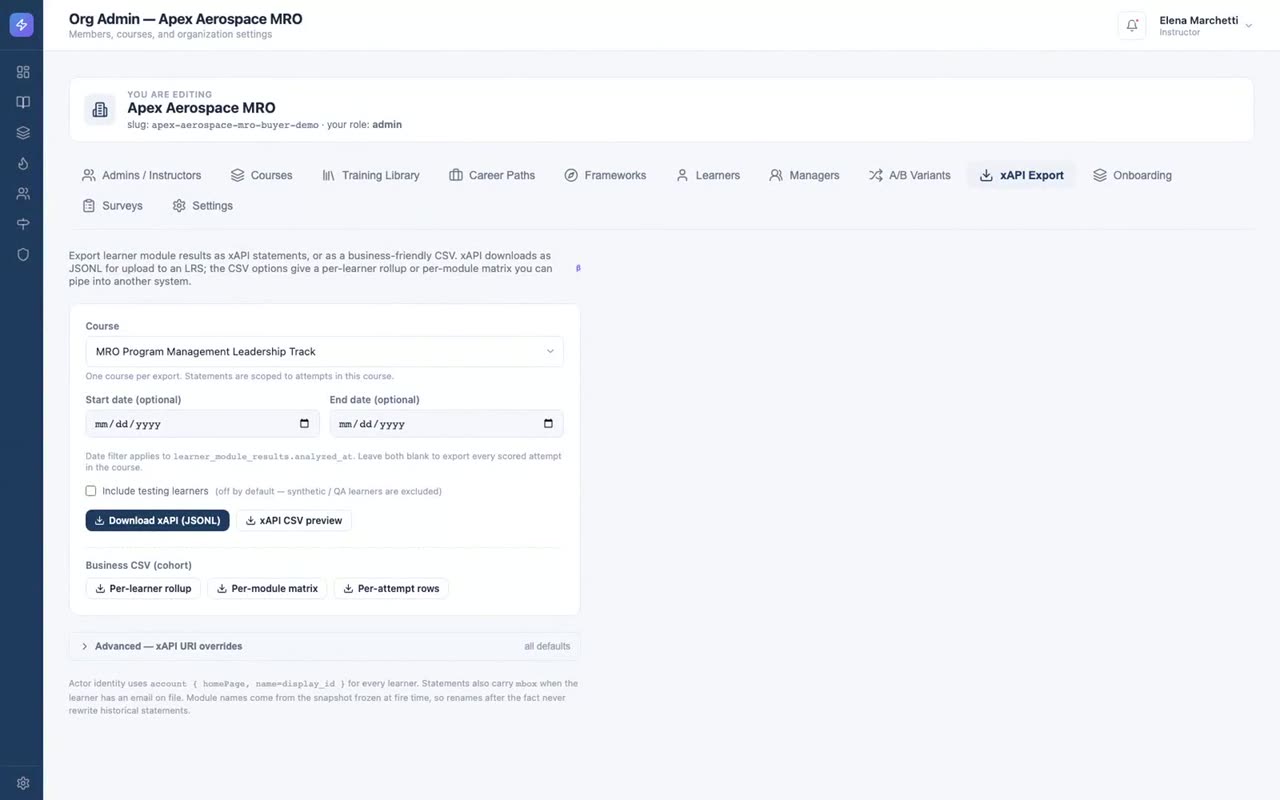Open the open-book icon in sidebar
The height and width of the screenshot is (800, 1280).
23,102
